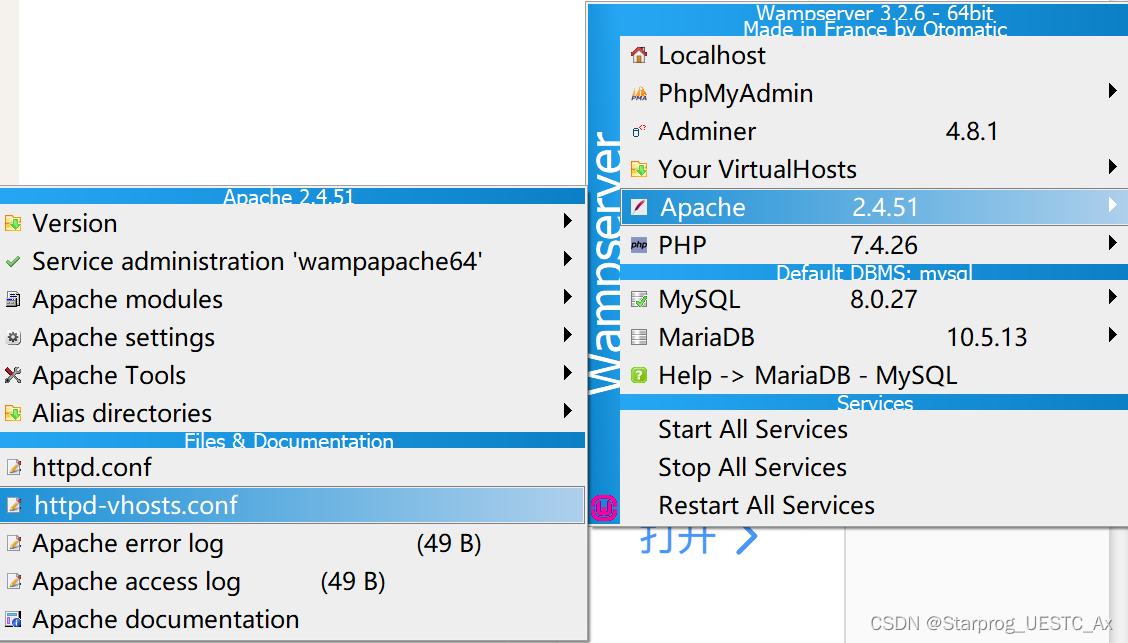
Task: Click the Apache error log icon
Action: click(x=13, y=544)
